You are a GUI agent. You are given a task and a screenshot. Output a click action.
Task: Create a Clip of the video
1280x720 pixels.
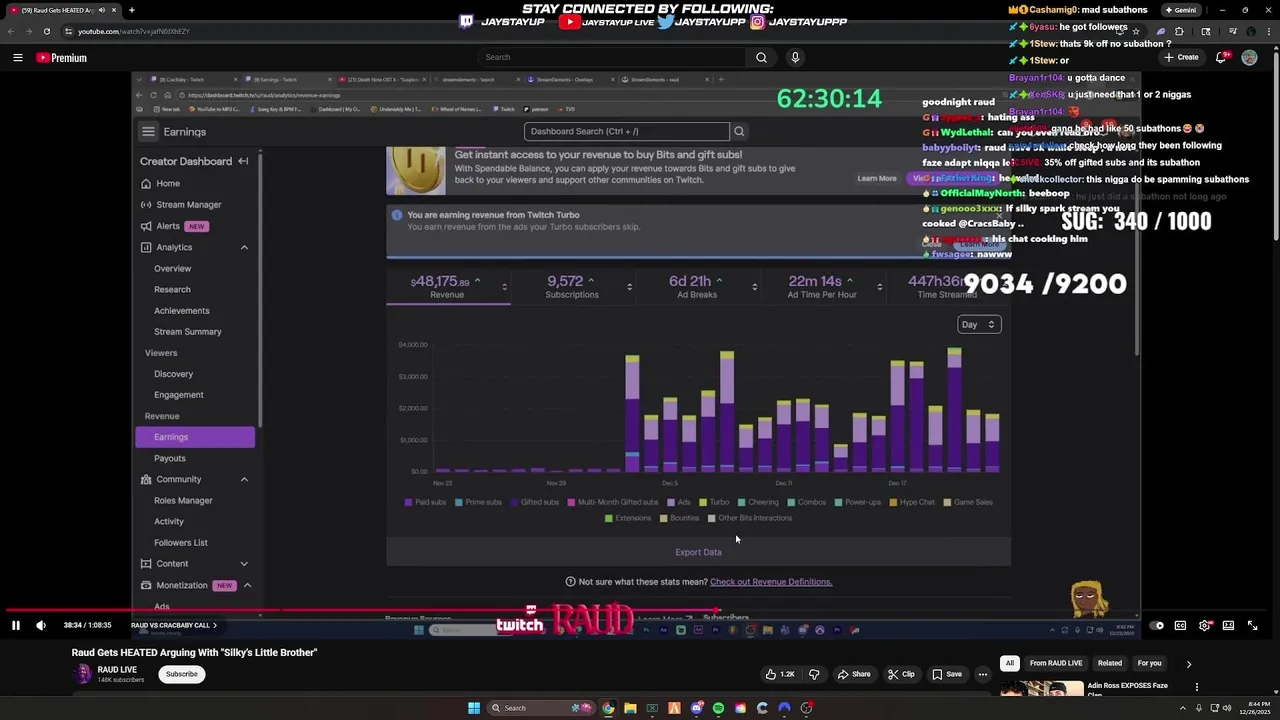tap(901, 674)
